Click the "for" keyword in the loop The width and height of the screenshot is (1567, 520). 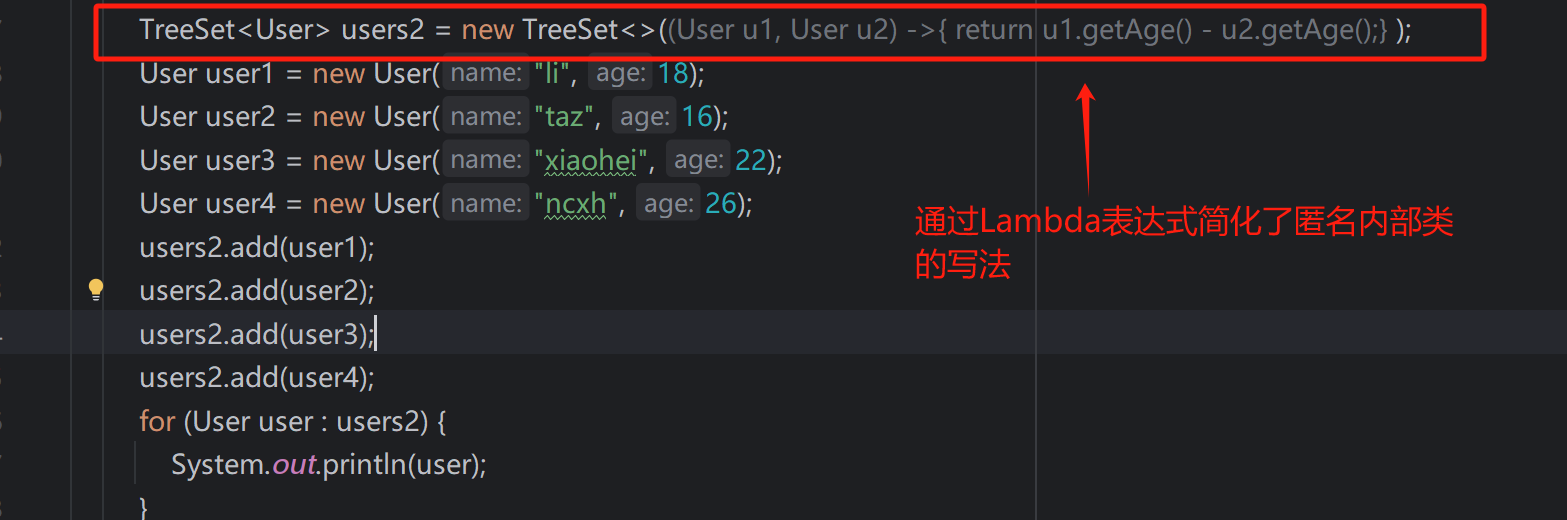pyautogui.click(x=157, y=421)
